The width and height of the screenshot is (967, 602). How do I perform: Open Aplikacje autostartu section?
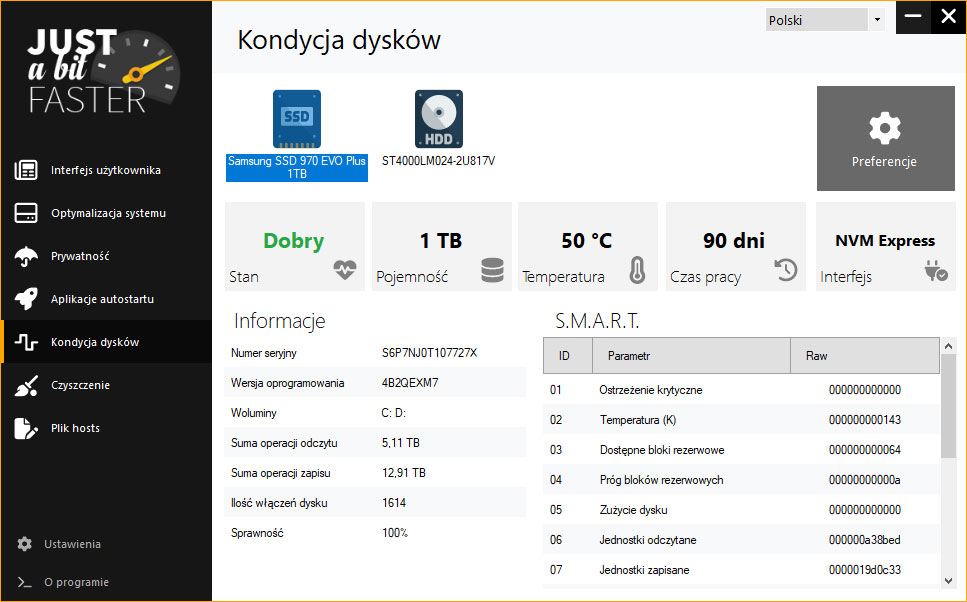click(x=106, y=299)
